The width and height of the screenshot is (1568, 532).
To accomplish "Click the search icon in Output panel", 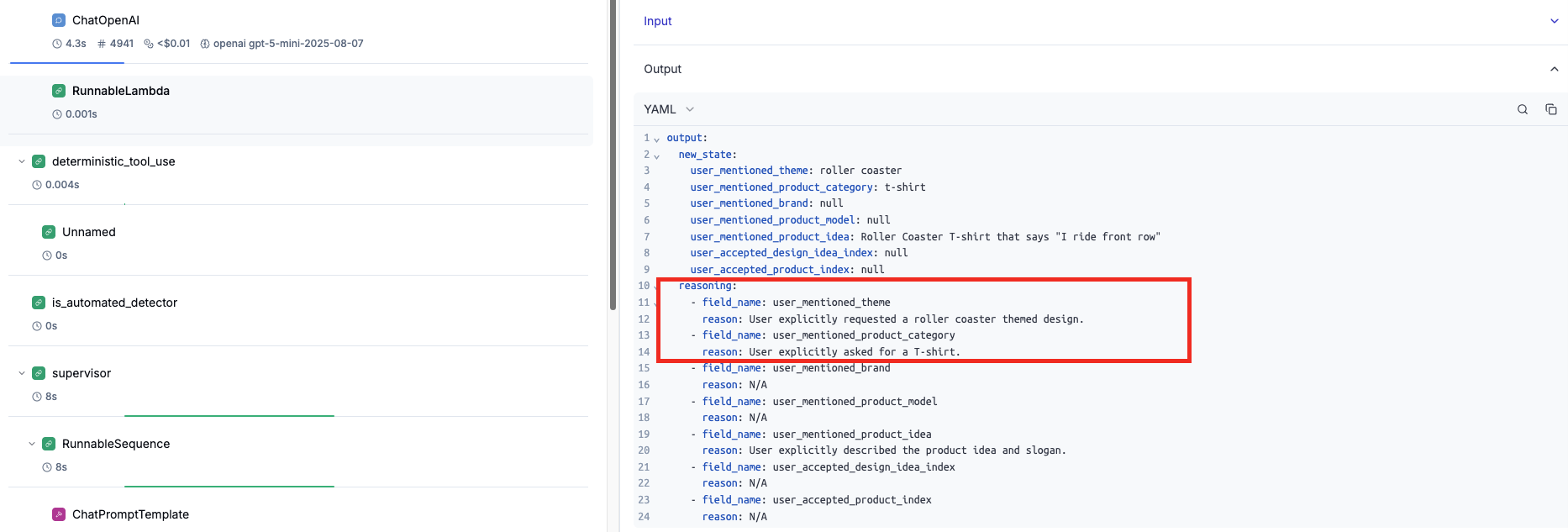I will 1522,109.
